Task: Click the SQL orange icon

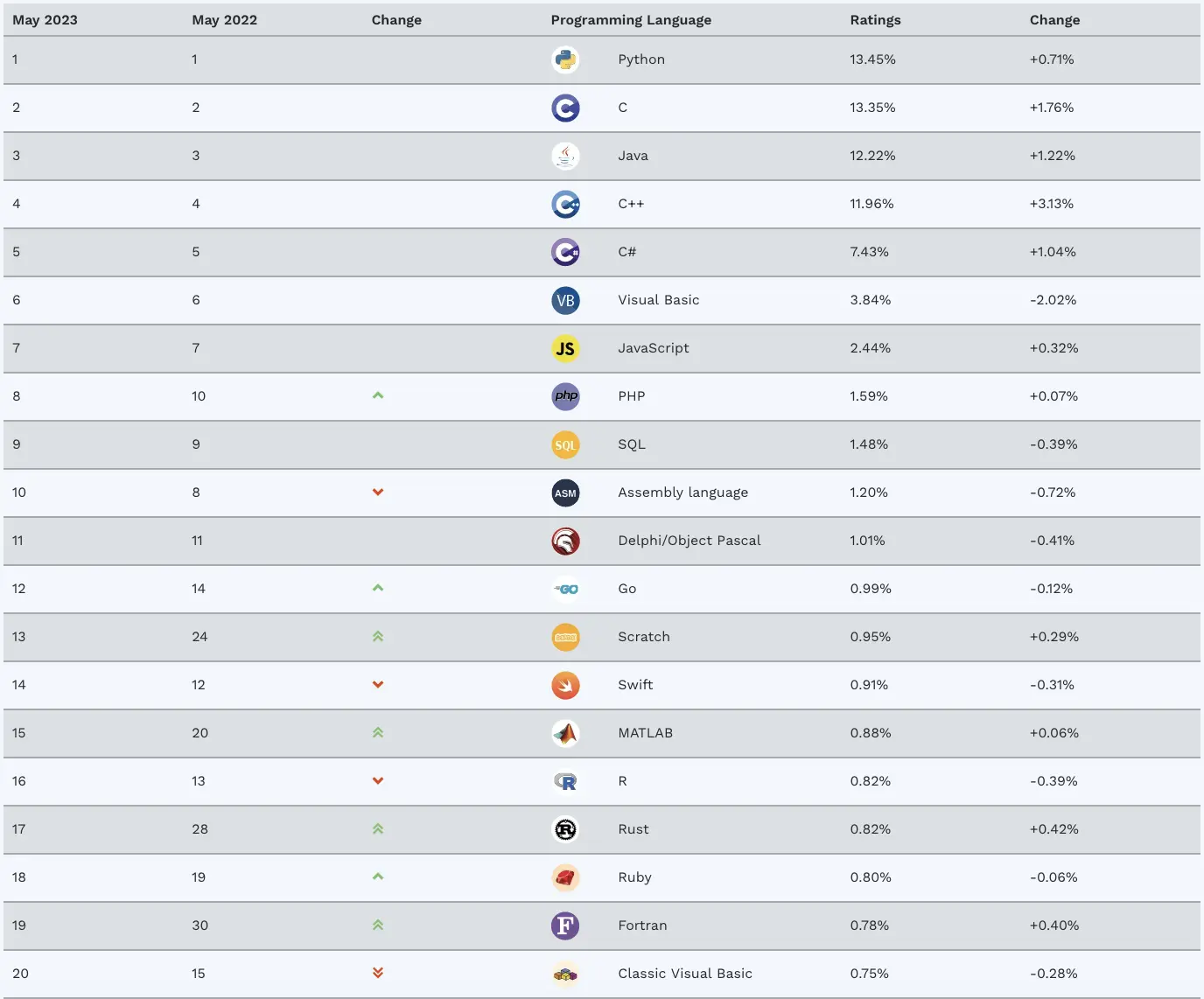Action: [565, 444]
